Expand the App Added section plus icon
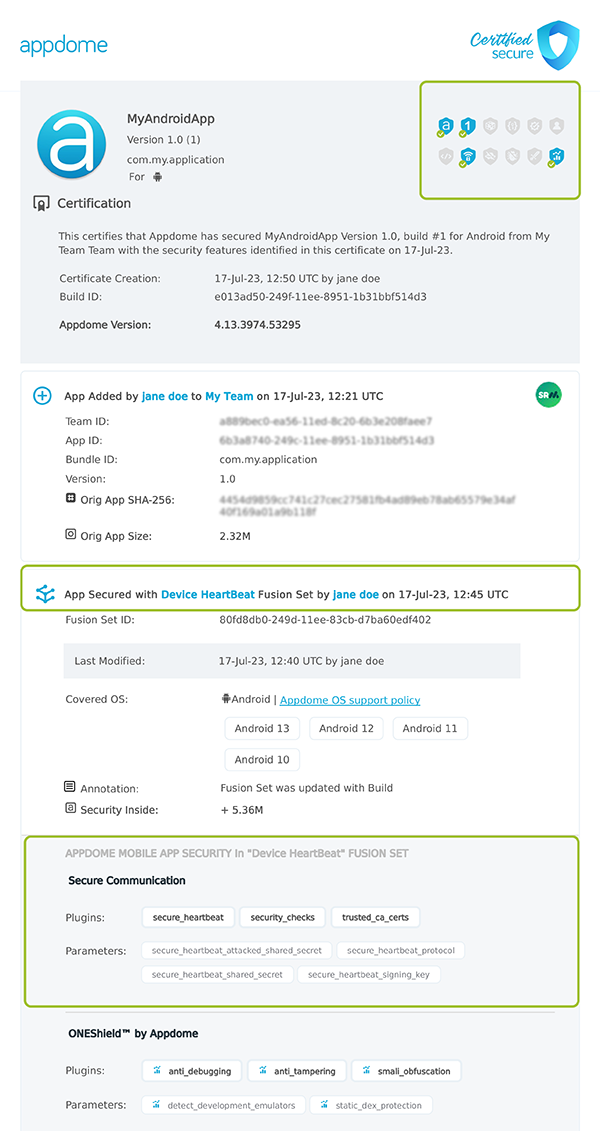The image size is (600, 1131). coord(43,396)
